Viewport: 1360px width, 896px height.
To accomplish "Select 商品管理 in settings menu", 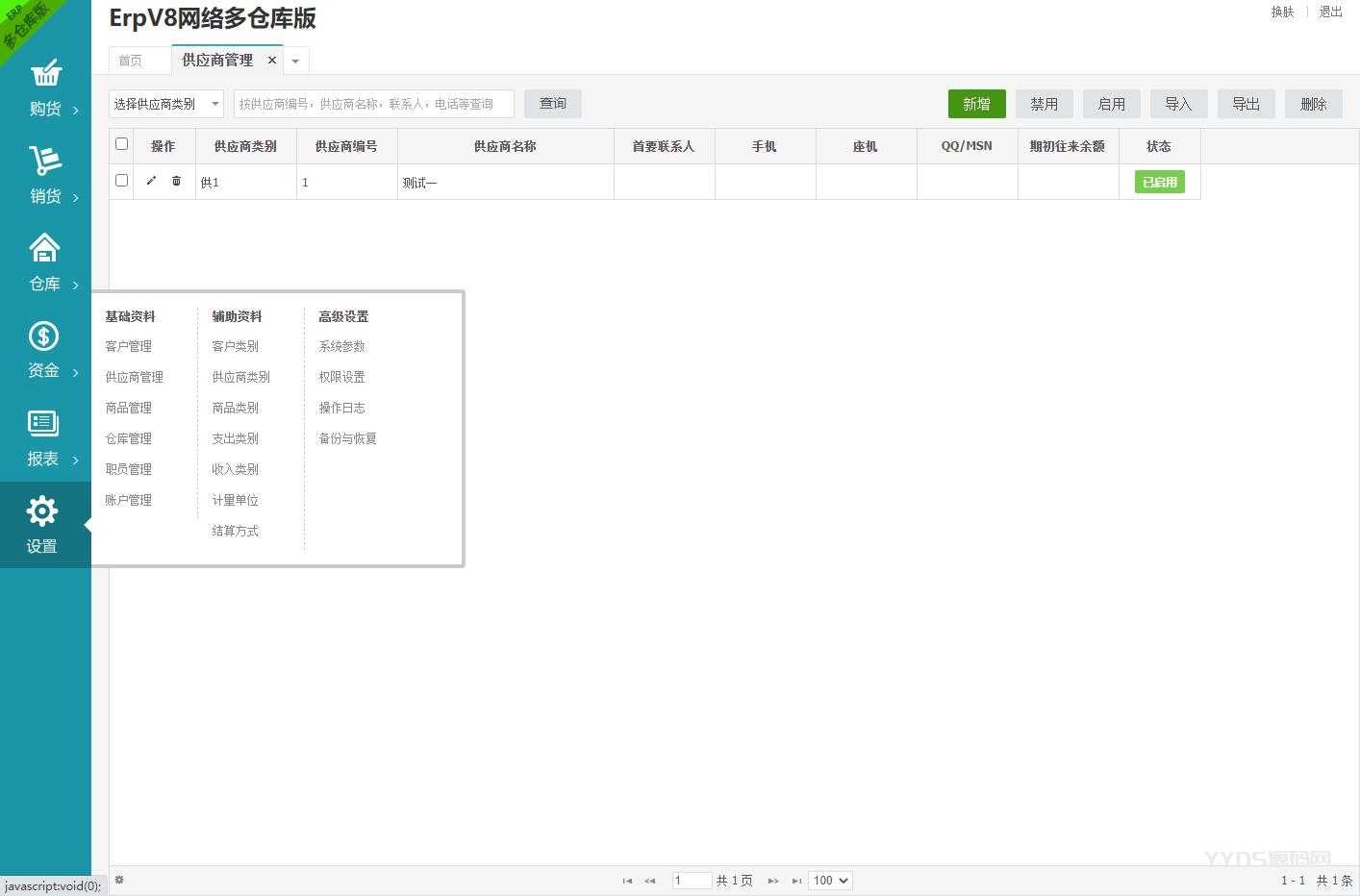I will 129,408.
